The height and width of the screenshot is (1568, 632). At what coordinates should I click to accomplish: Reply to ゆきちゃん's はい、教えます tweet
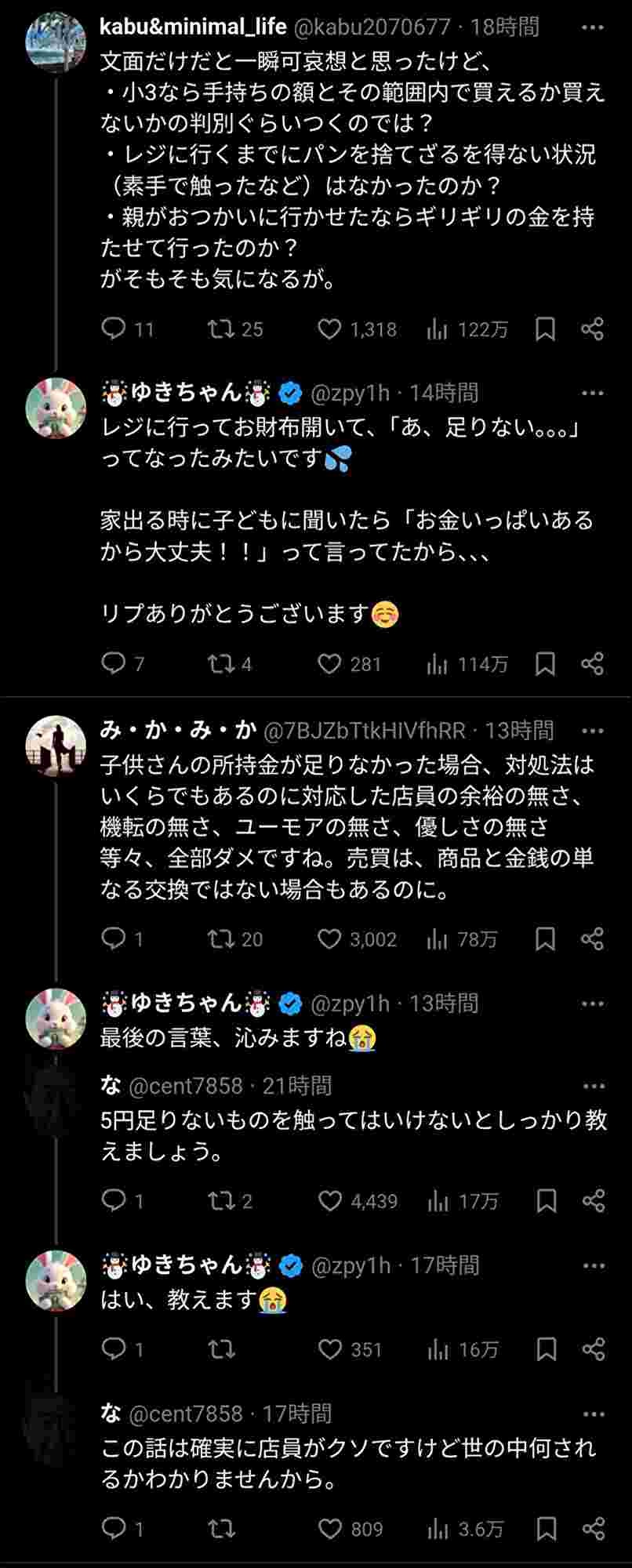point(114,1349)
